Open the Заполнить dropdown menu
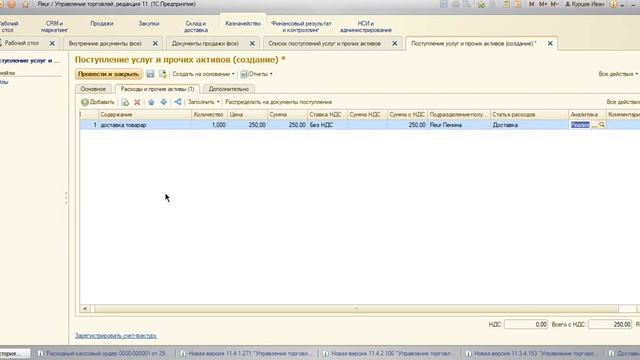The width and height of the screenshot is (640, 360). point(204,102)
